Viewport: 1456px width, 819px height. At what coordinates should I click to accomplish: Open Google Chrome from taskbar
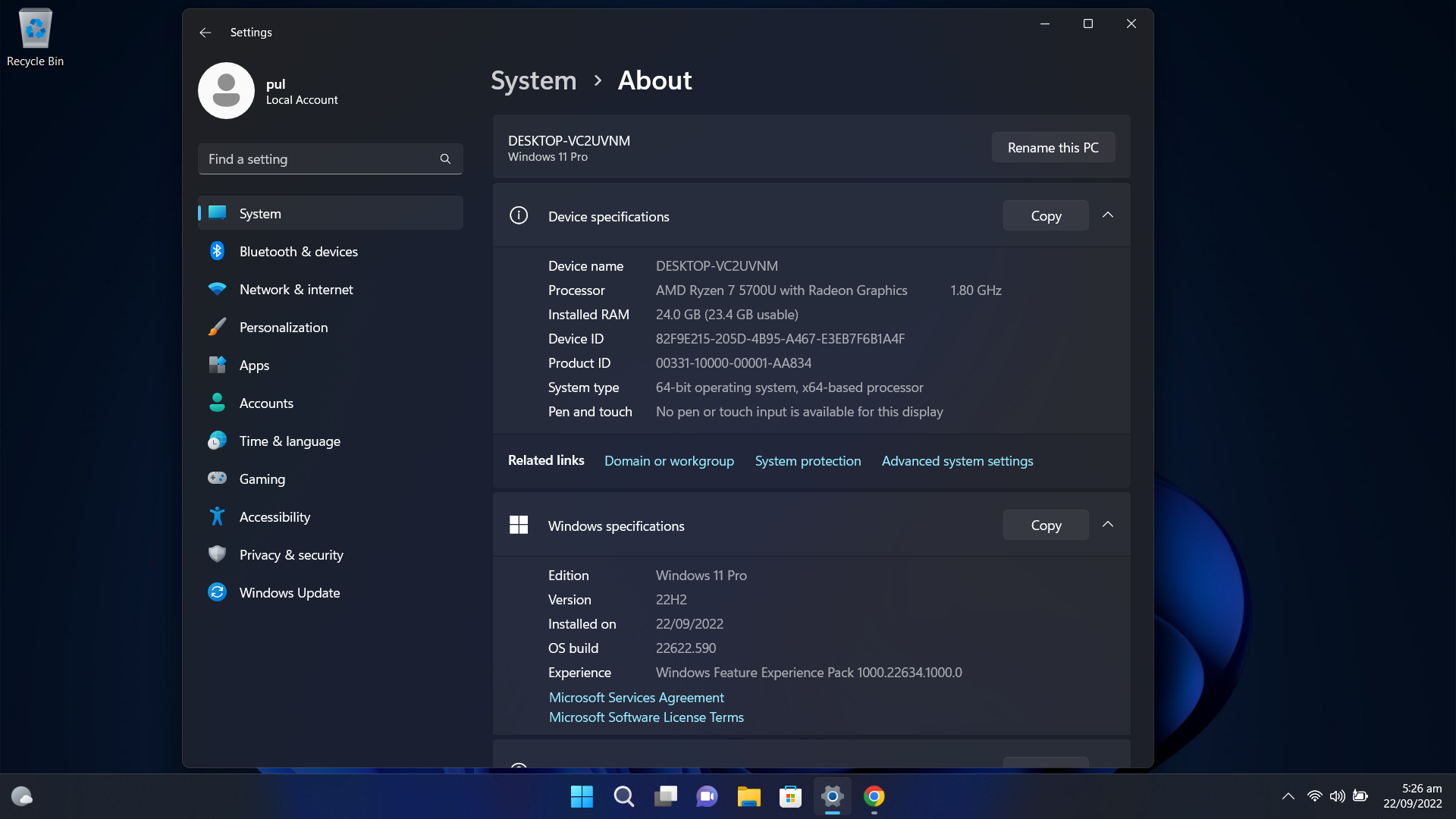click(x=874, y=796)
